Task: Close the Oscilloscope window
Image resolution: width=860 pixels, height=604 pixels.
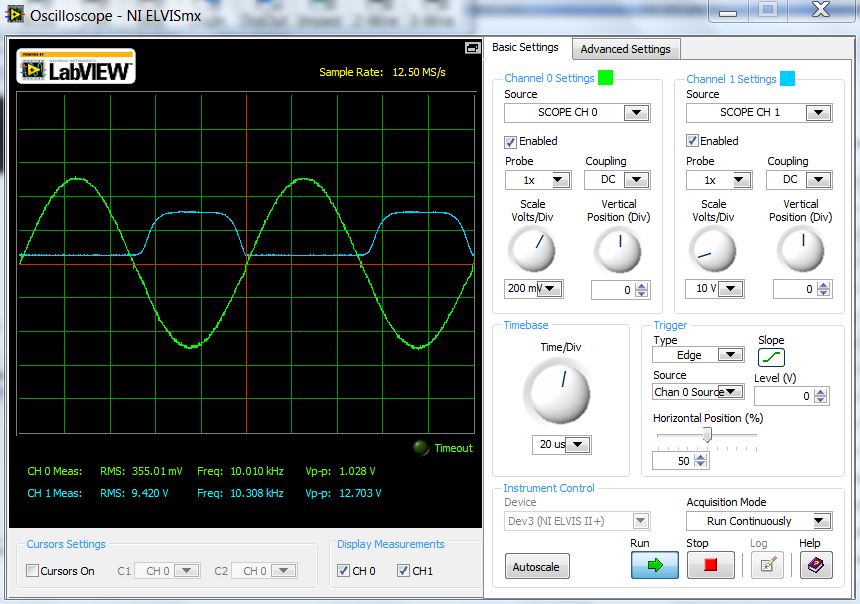Action: pyautogui.click(x=821, y=10)
